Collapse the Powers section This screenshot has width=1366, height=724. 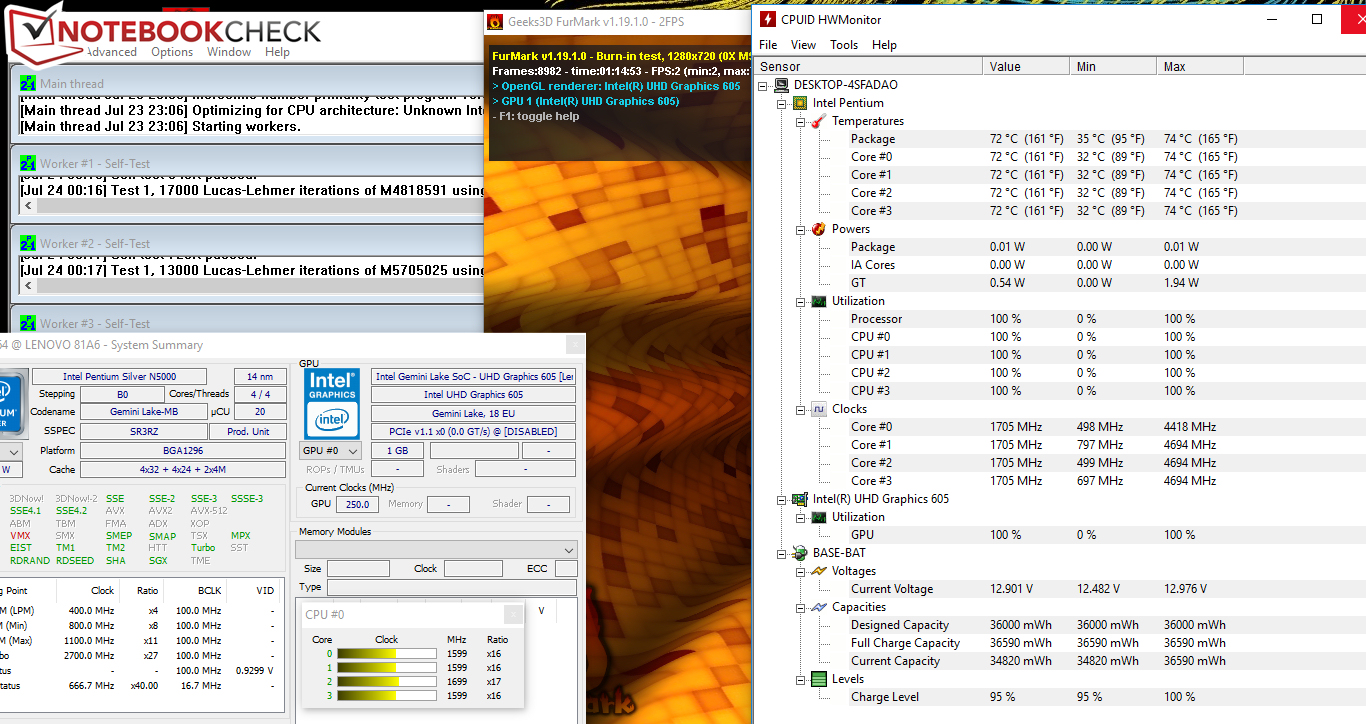801,229
